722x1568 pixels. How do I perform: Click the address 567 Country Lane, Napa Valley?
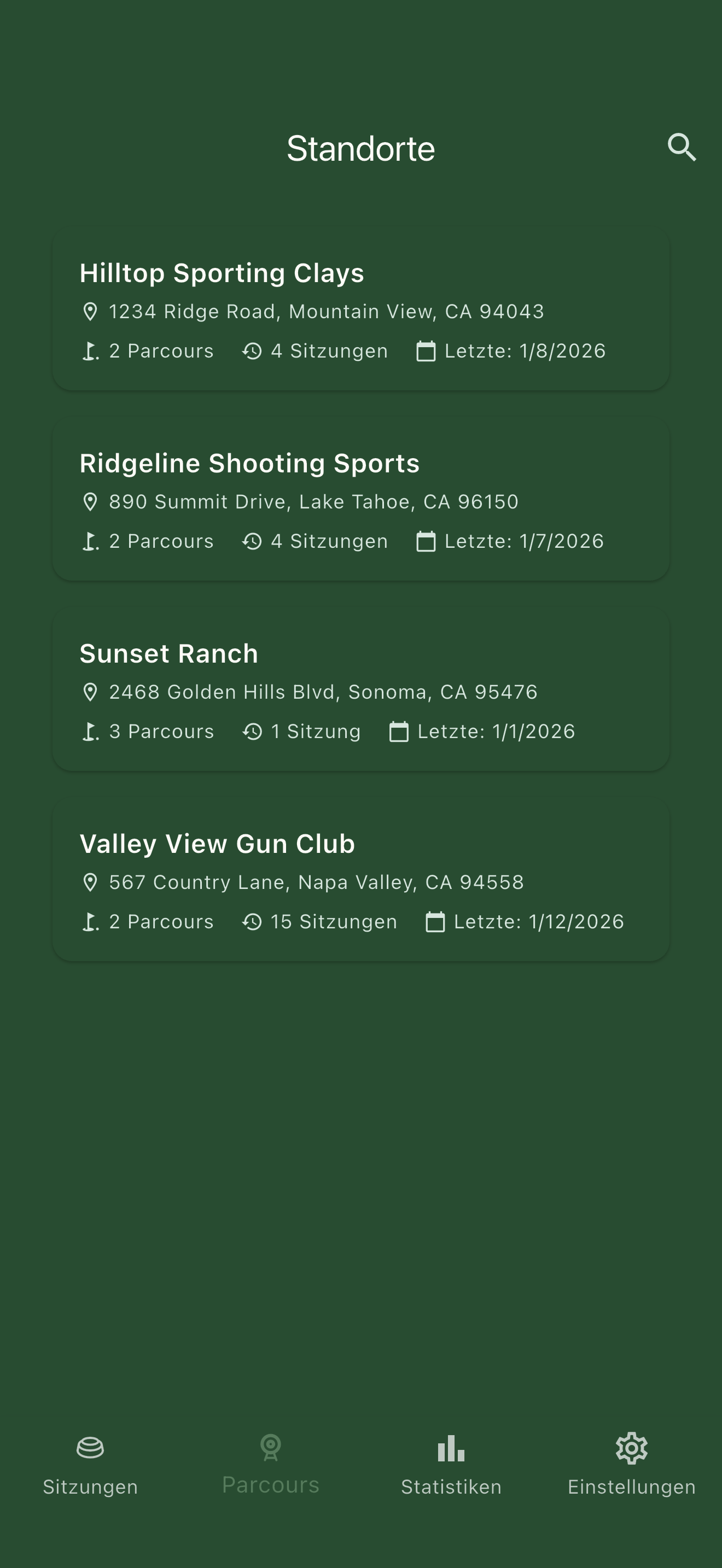pyautogui.click(x=316, y=882)
